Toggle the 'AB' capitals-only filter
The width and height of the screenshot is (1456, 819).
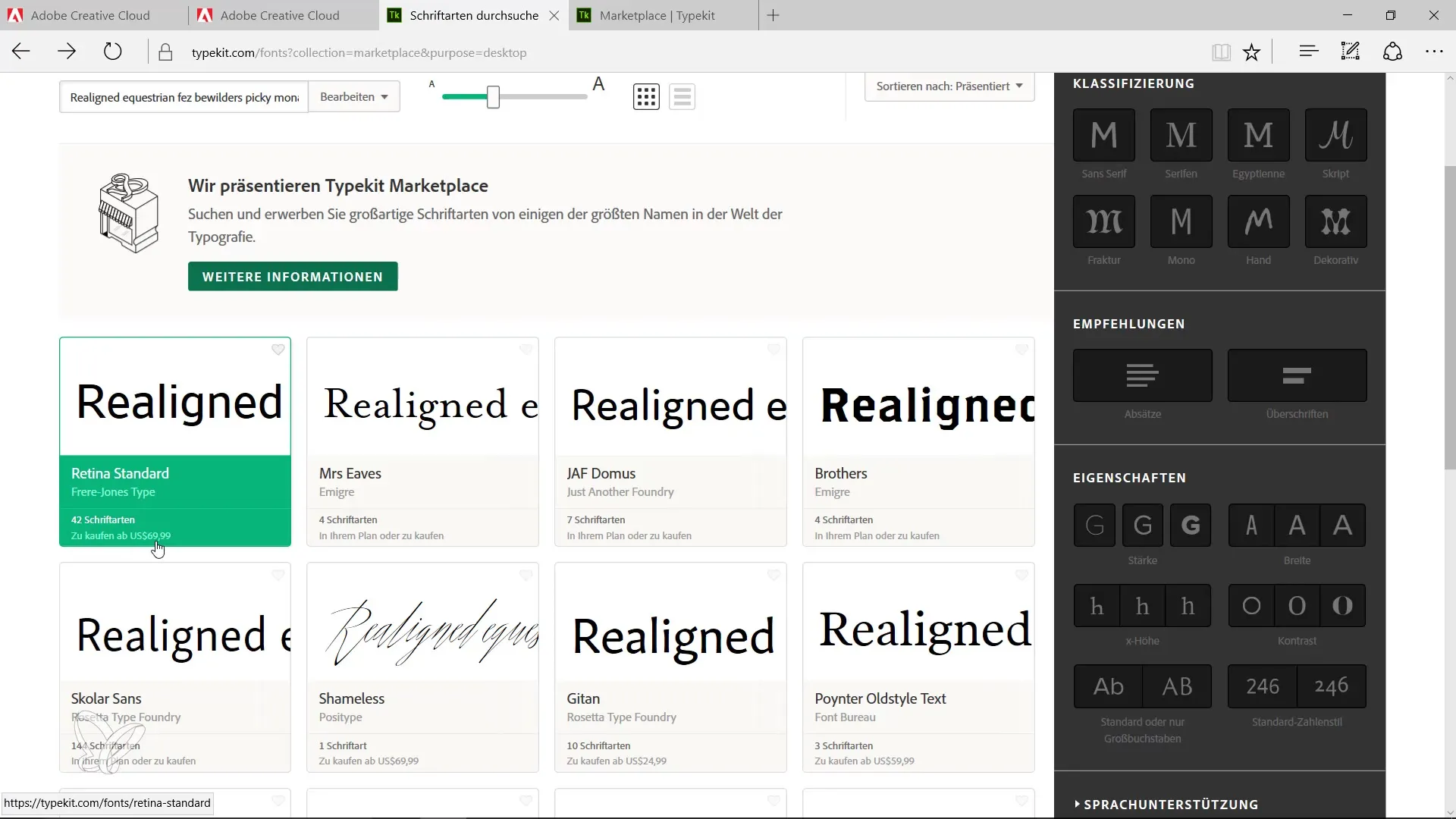point(1177,686)
